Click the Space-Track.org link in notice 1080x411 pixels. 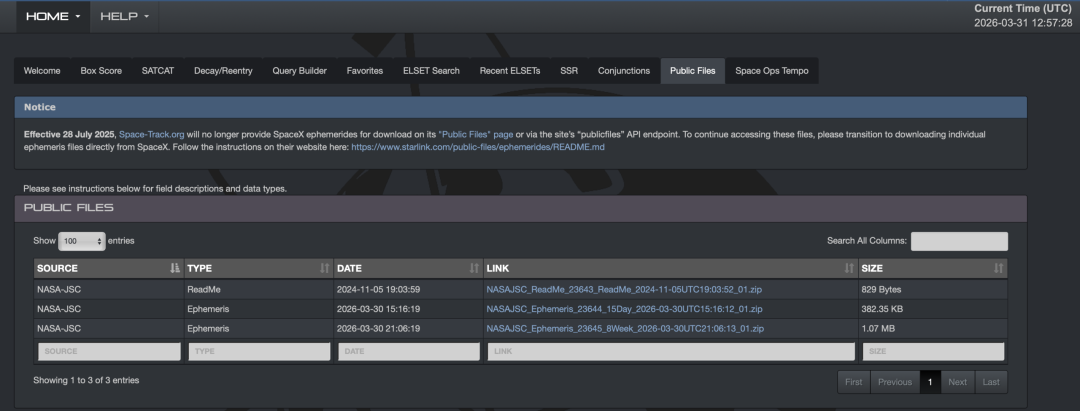click(150, 134)
